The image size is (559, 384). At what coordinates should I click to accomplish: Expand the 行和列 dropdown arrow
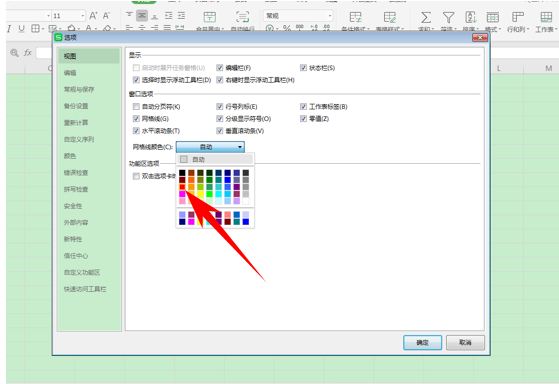click(x=528, y=30)
